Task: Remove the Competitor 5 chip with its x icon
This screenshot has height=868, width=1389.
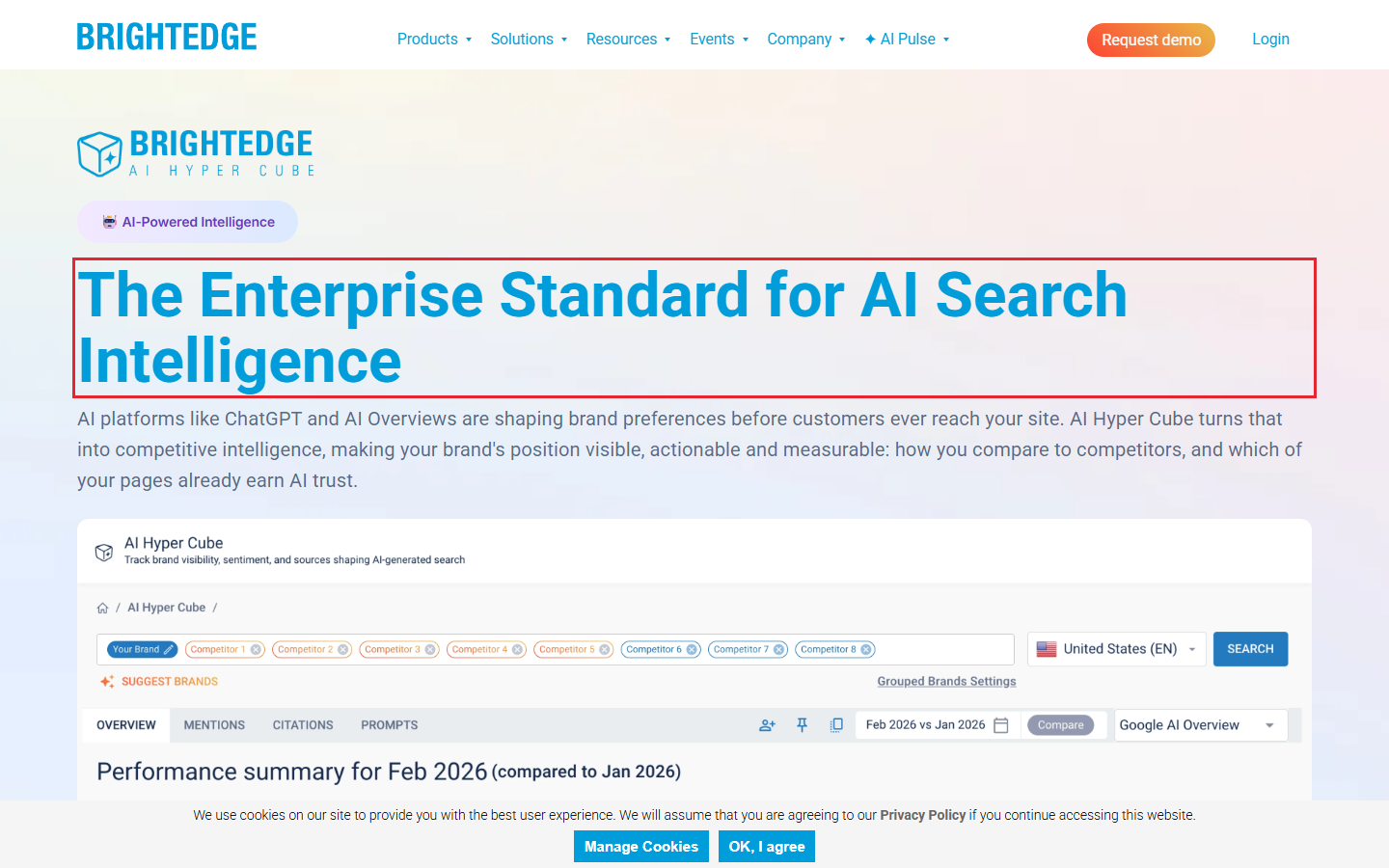Action: [605, 650]
